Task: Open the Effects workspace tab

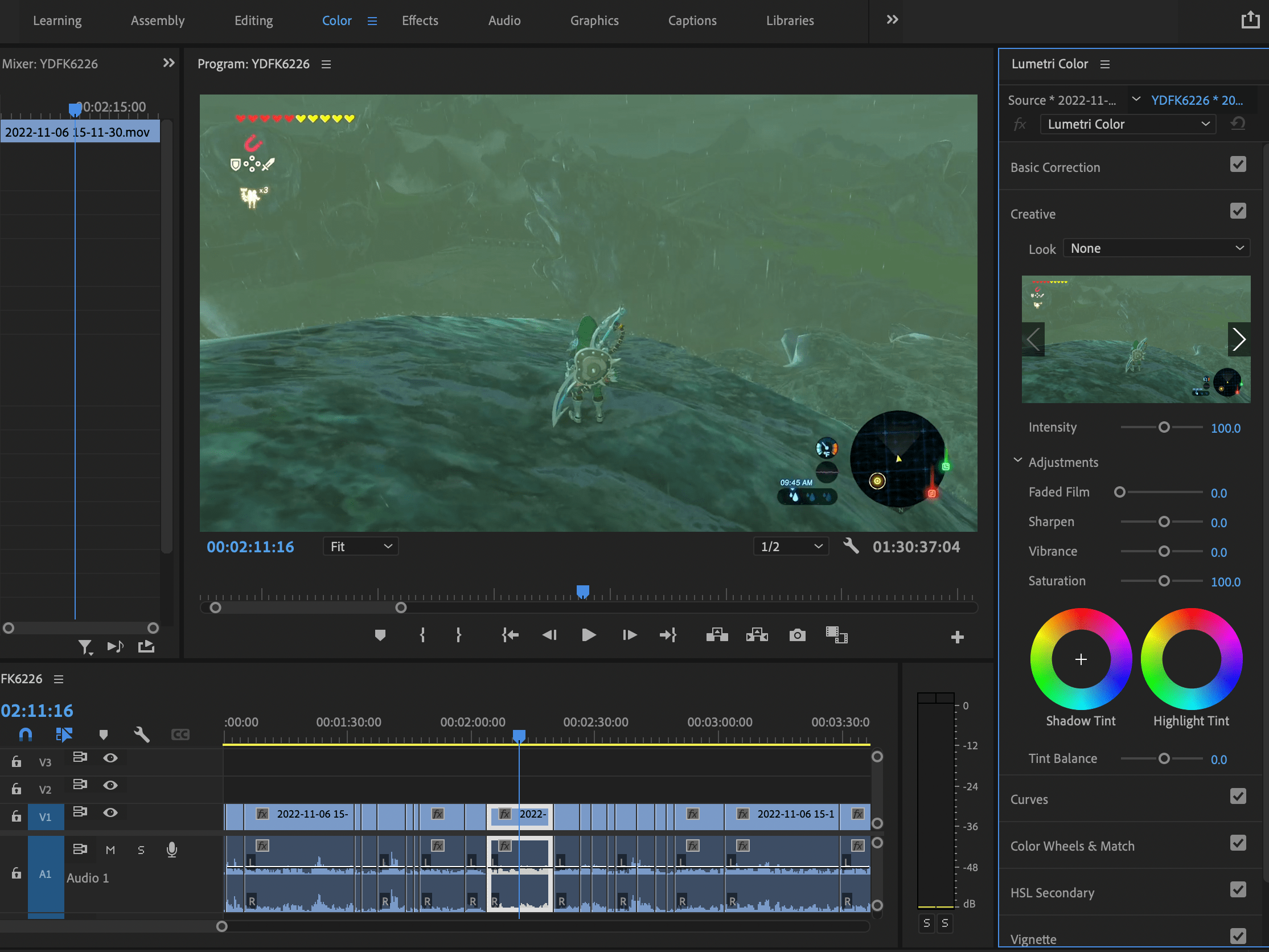Action: 418,19
